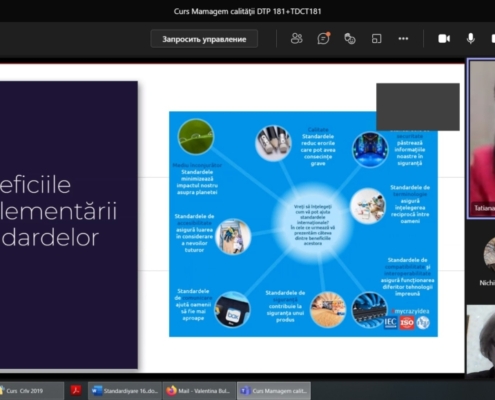Open the participants panel icon
Image resolution: width=495 pixels, height=400 pixels.
coord(296,39)
